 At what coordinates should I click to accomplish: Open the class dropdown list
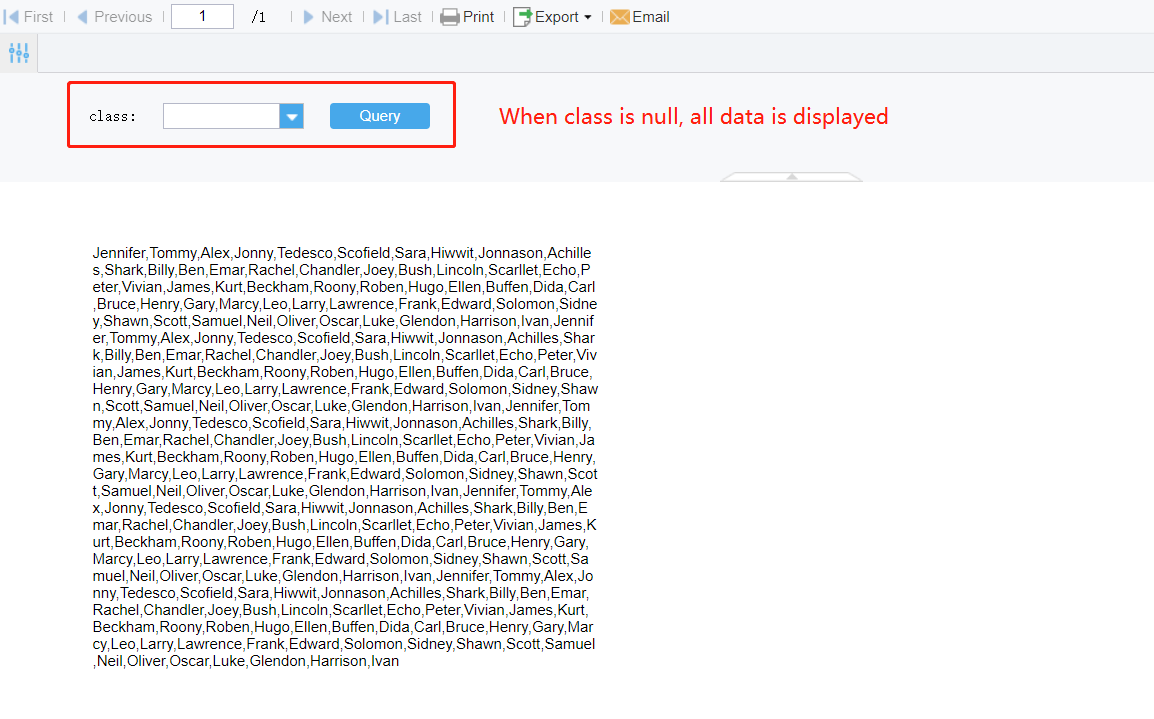pyautogui.click(x=291, y=115)
